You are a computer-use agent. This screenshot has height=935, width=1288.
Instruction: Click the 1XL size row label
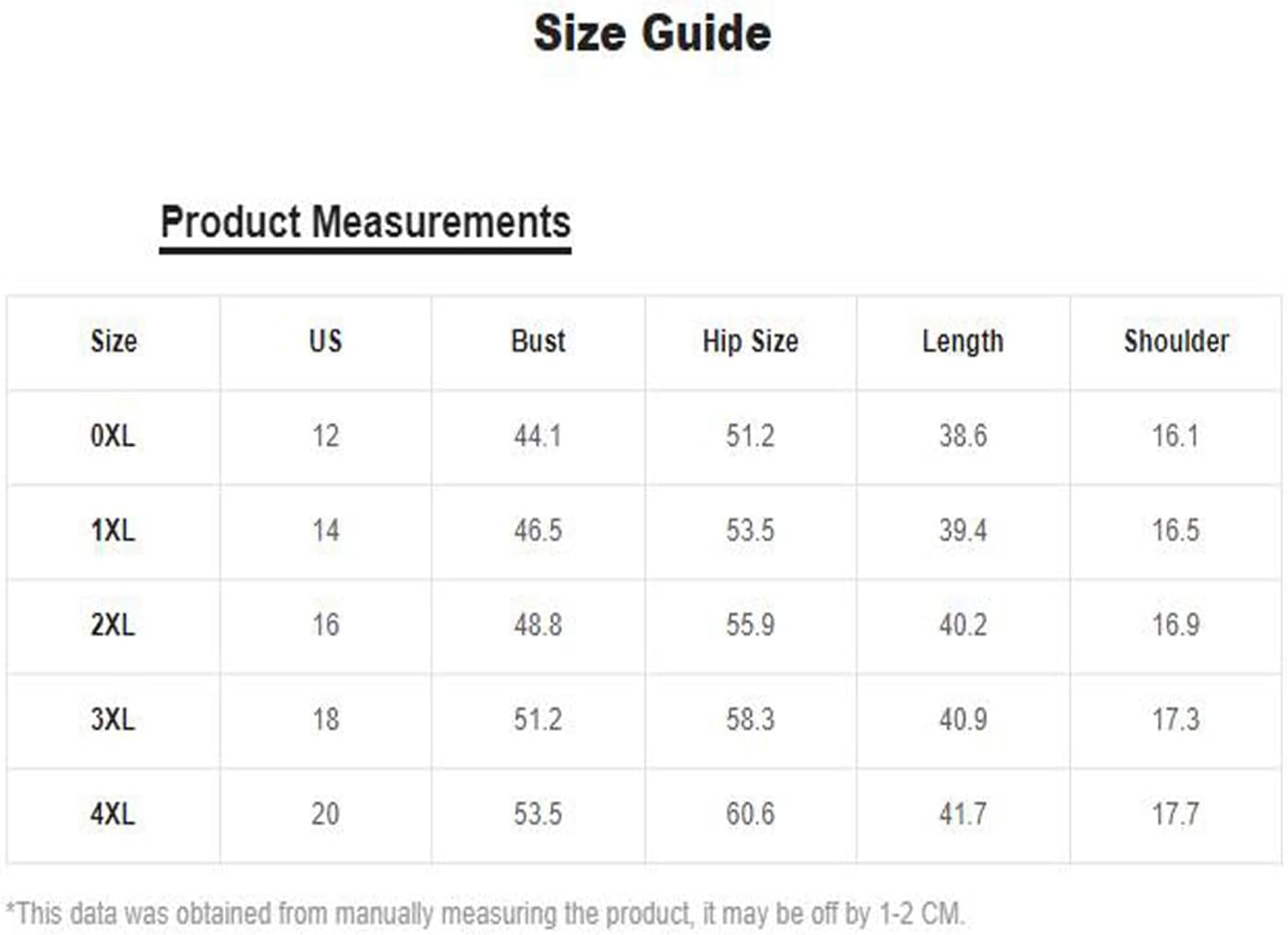(x=113, y=531)
